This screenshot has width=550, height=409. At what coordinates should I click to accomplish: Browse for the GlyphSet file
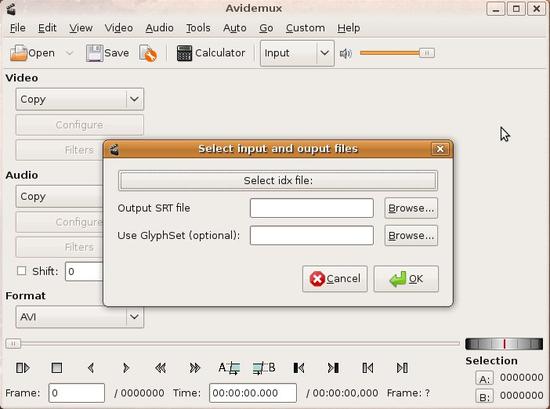pyautogui.click(x=411, y=235)
